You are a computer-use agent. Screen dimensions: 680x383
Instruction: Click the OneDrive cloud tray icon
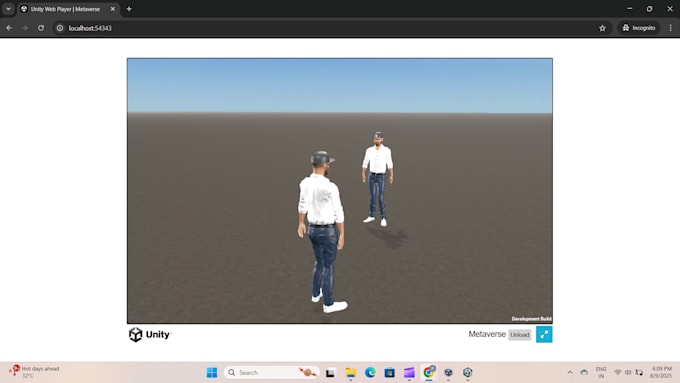click(584, 373)
